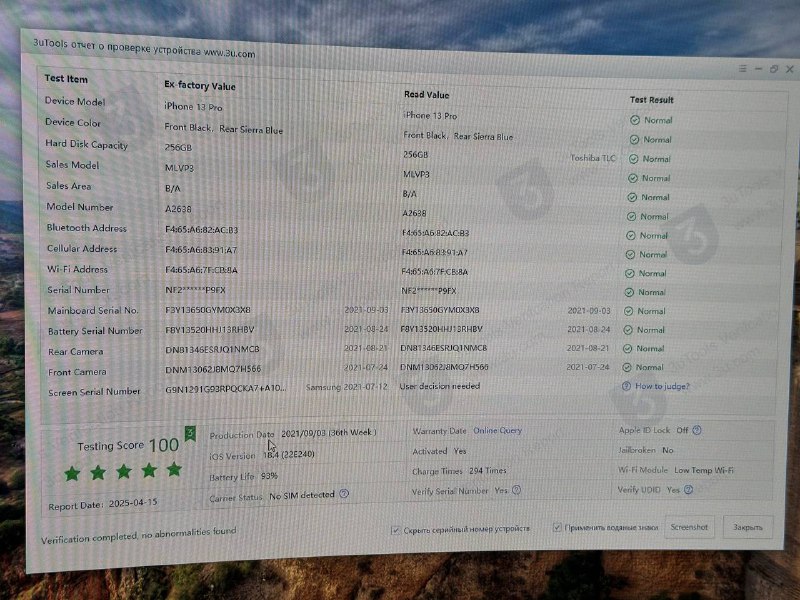Minimize the 3uTools report window
Screen dimensions: 800x600
coord(758,68)
